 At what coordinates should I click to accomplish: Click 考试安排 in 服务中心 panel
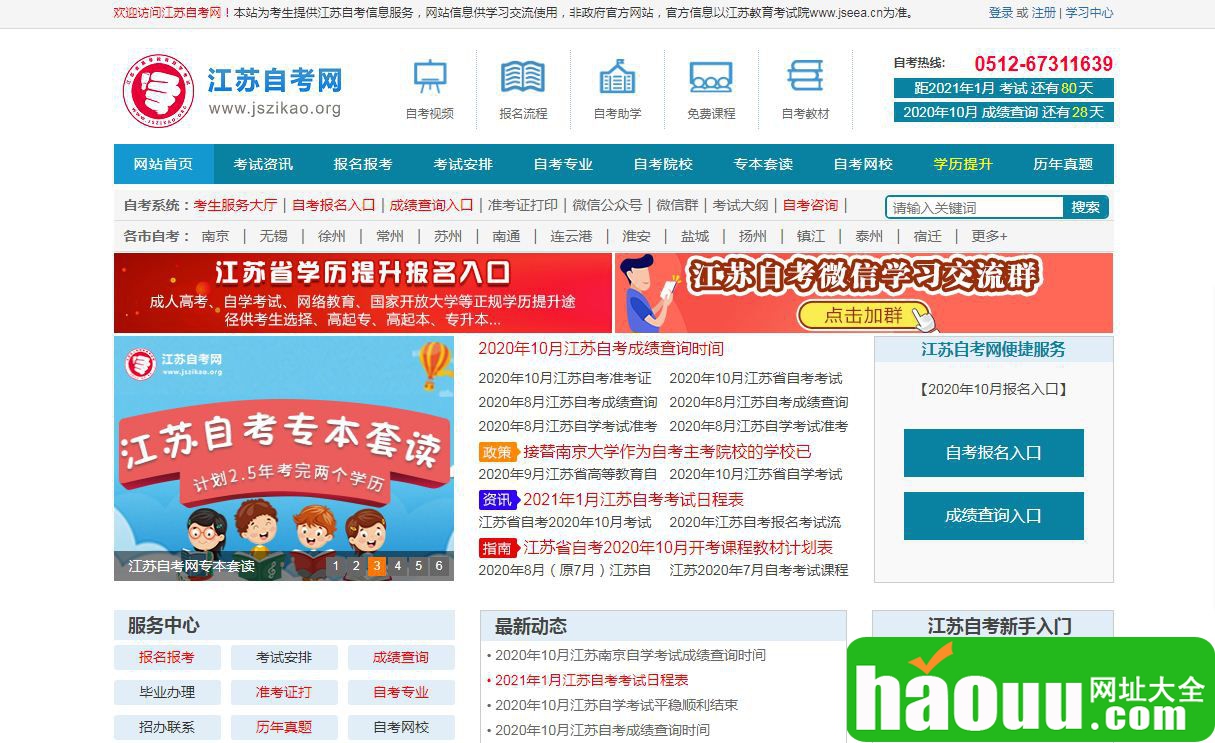coord(284,657)
